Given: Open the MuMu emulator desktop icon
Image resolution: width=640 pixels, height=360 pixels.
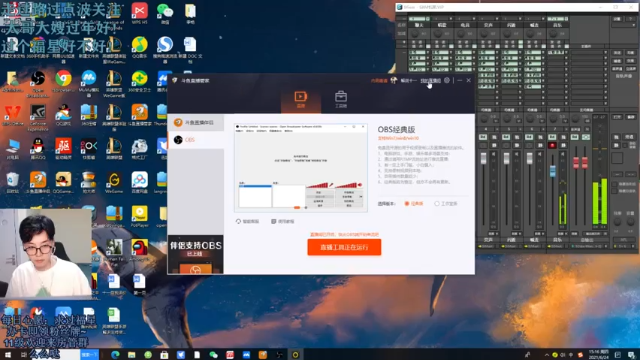Looking at the screenshot, I should [89, 83].
